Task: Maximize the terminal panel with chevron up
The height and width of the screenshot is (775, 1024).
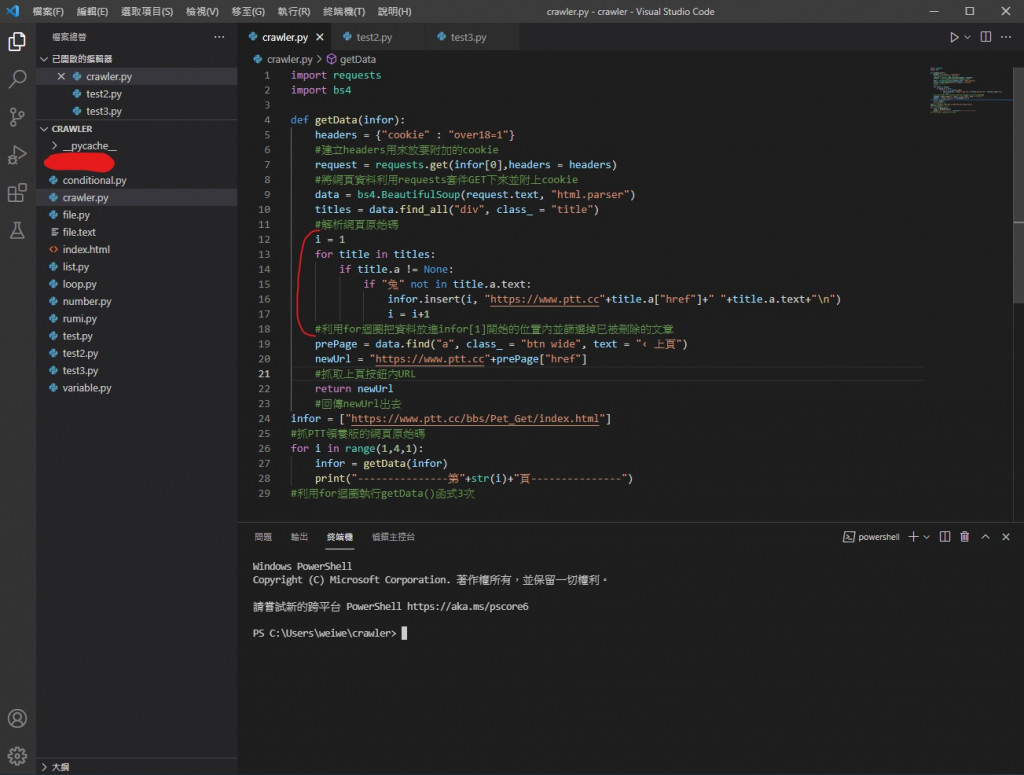Action: tap(985, 537)
